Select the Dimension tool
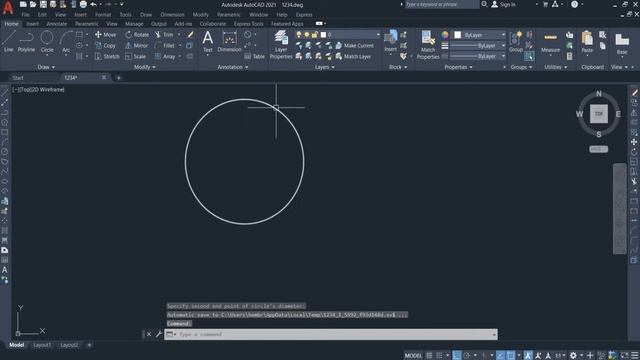Screen dimensions: 640x360 pos(229,42)
